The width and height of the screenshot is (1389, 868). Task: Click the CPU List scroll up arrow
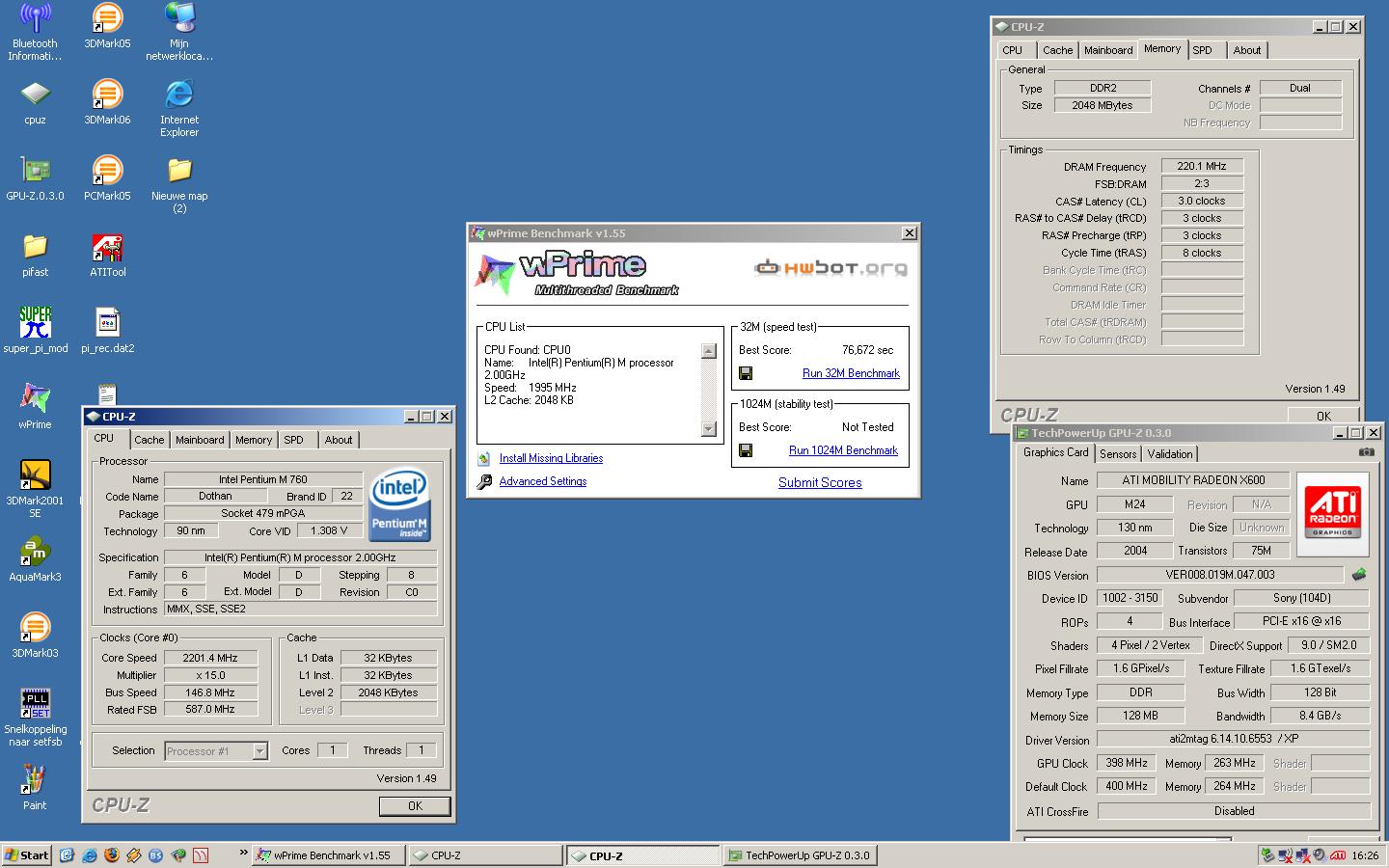click(x=709, y=351)
